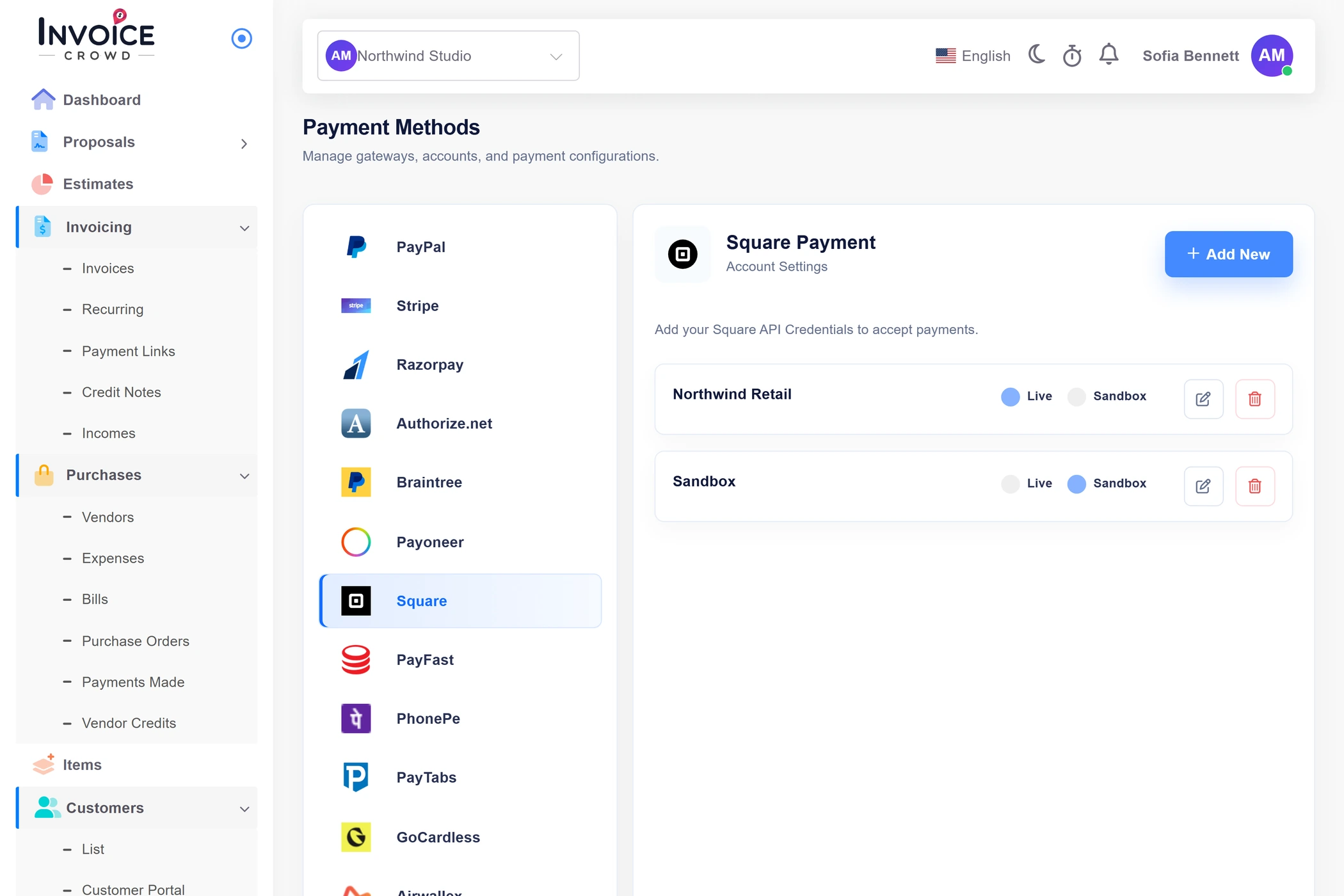The image size is (1344, 896).
Task: Click the Razorpay logo icon
Action: [x=356, y=364]
